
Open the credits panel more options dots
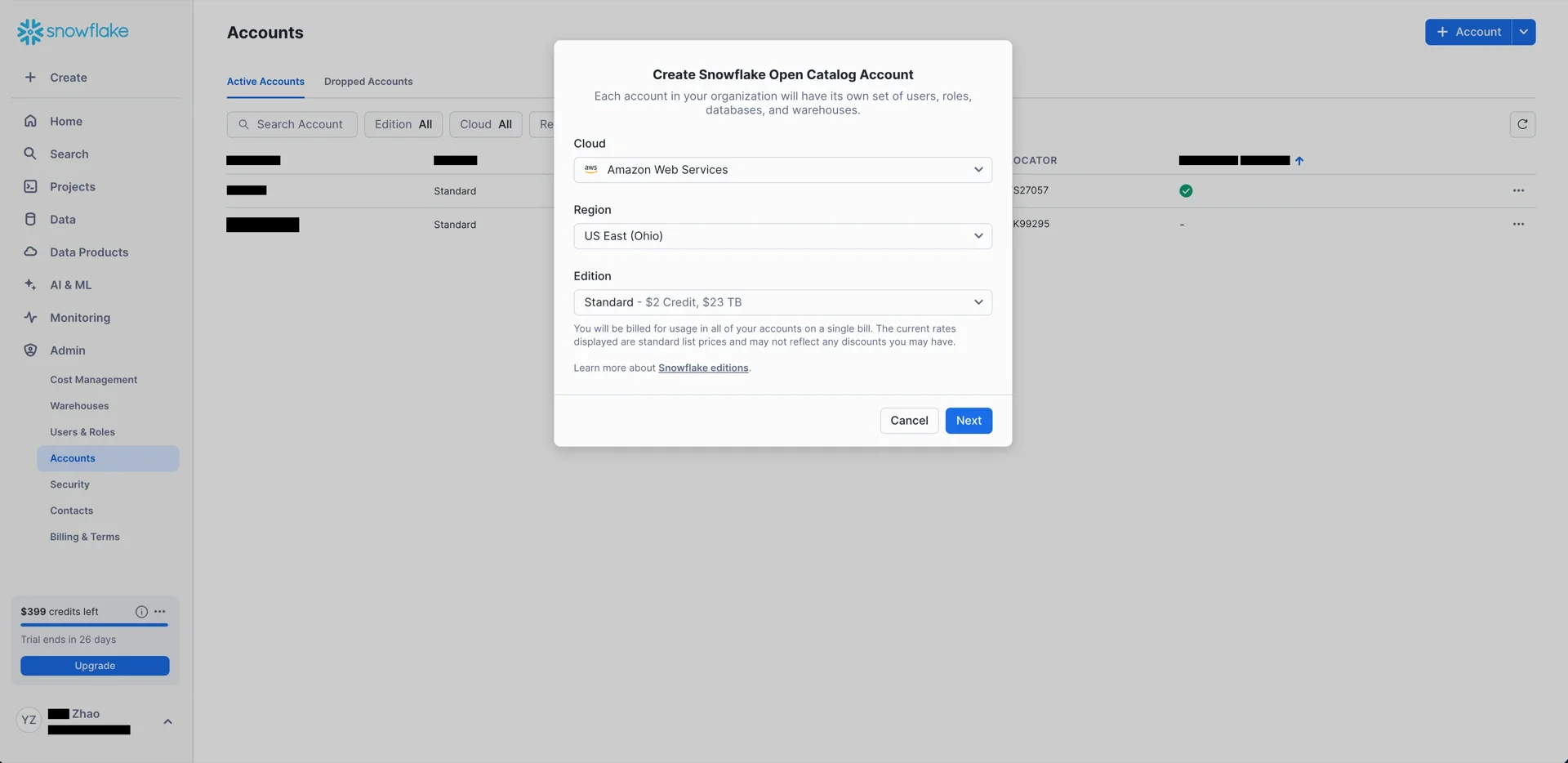pos(160,612)
